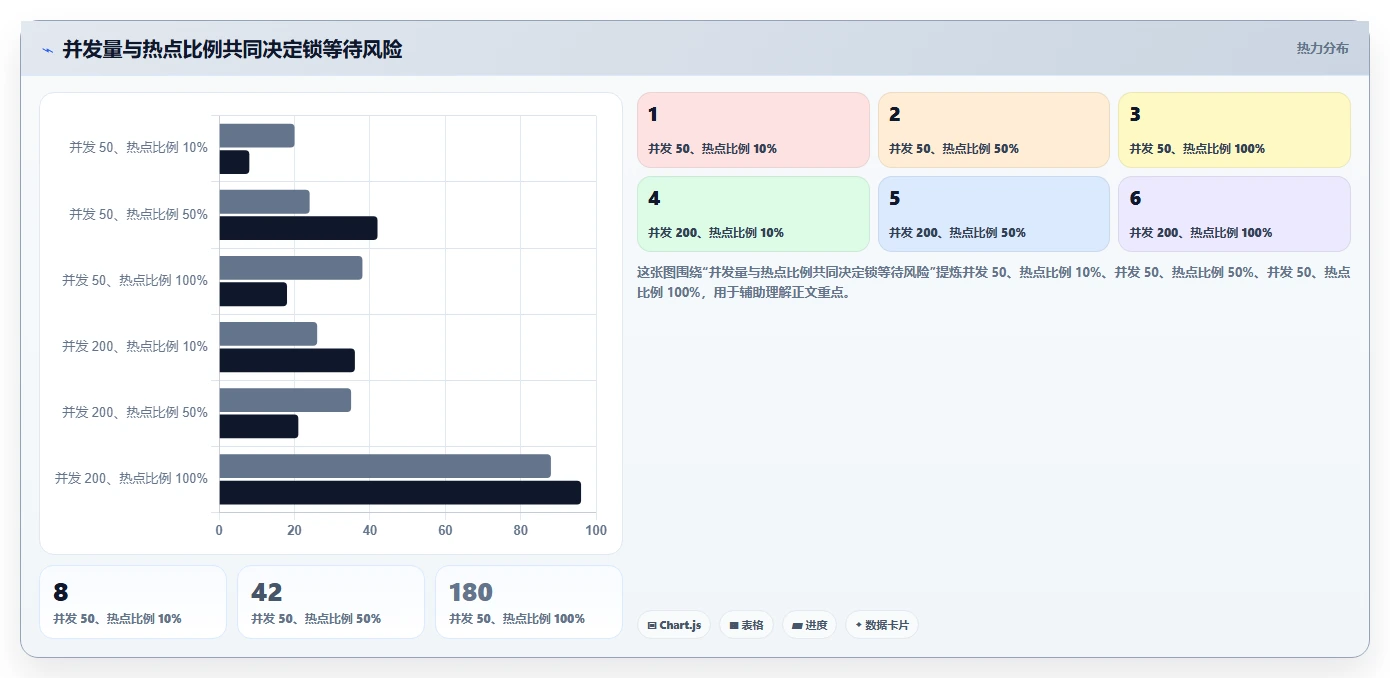Click chart axis label 并发 50、热点比例 100%
The image size is (1390, 678).
click(135, 280)
